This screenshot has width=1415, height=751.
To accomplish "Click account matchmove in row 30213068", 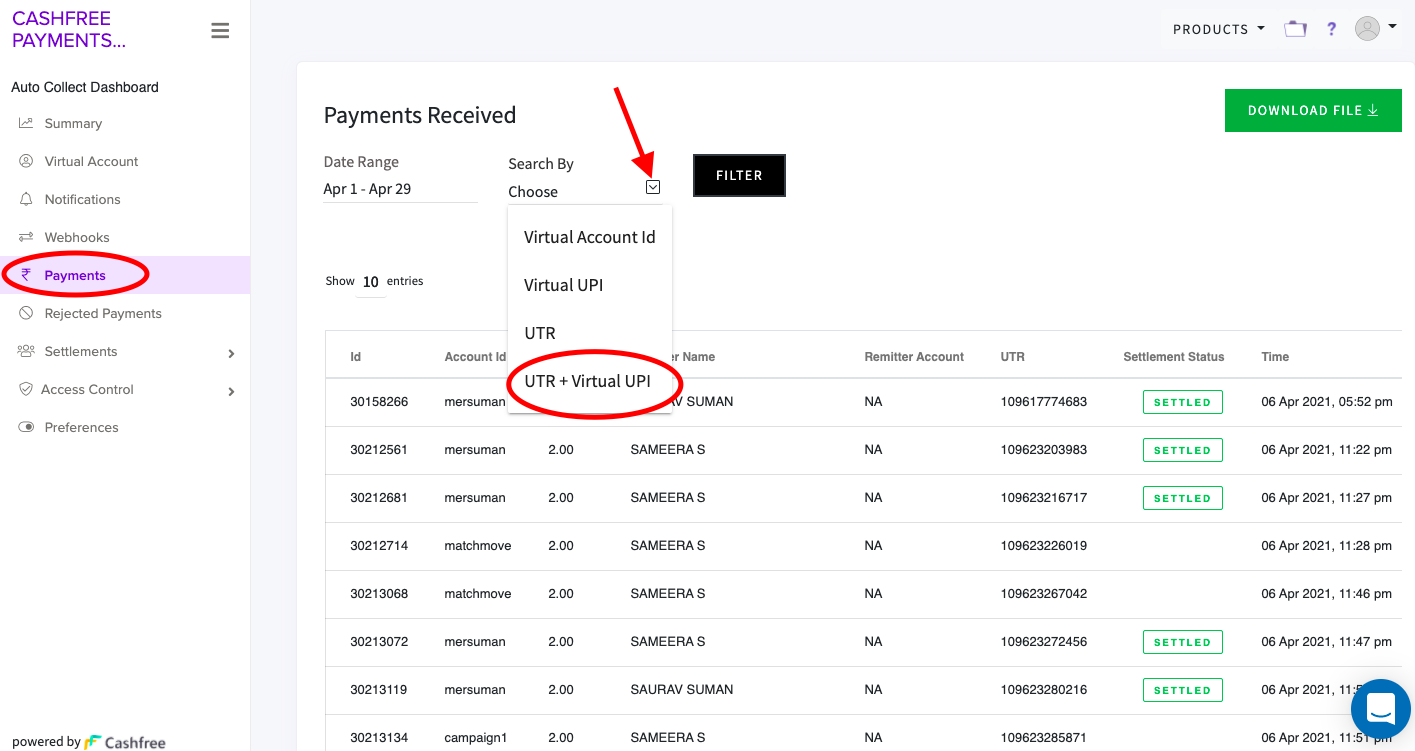I will (x=478, y=594).
